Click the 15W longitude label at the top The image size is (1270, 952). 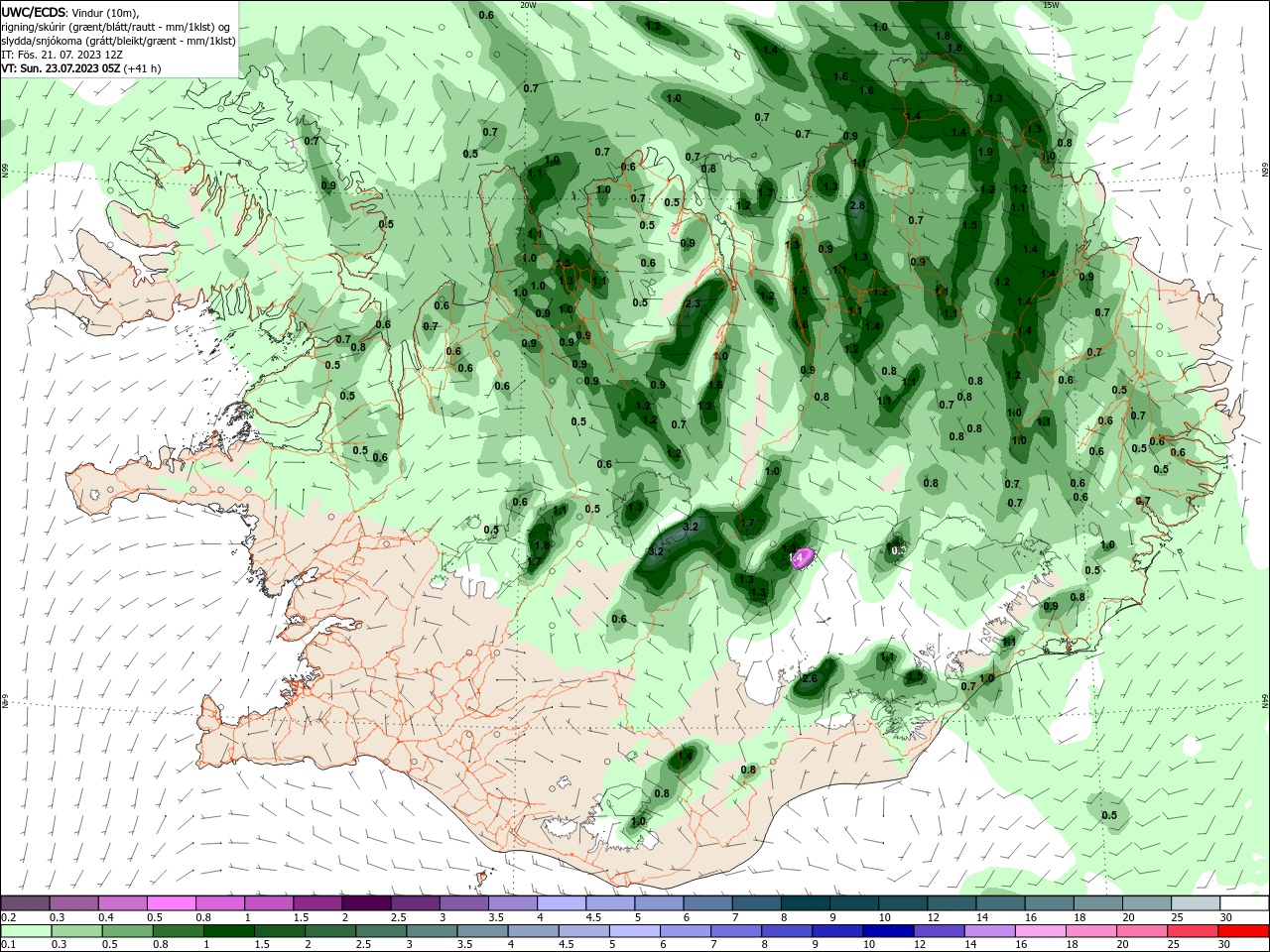point(1051,5)
